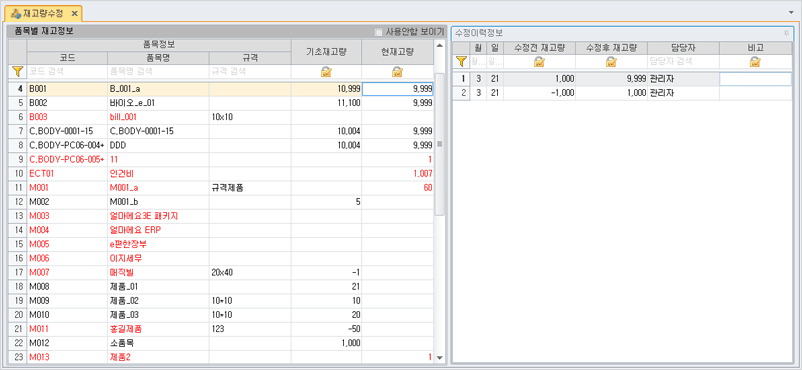The height and width of the screenshot is (370, 802).
Task: Click the 규격제품 specification cell
Action: (x=250, y=188)
